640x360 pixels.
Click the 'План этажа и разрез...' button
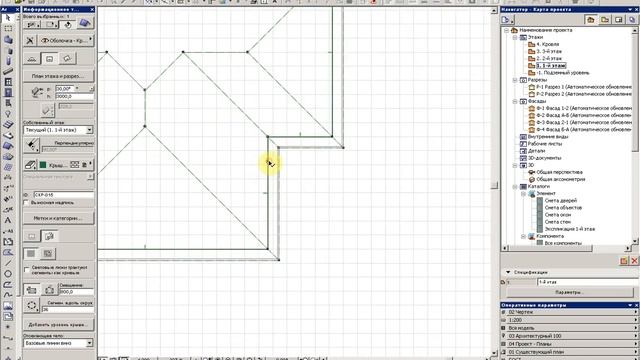(x=58, y=76)
